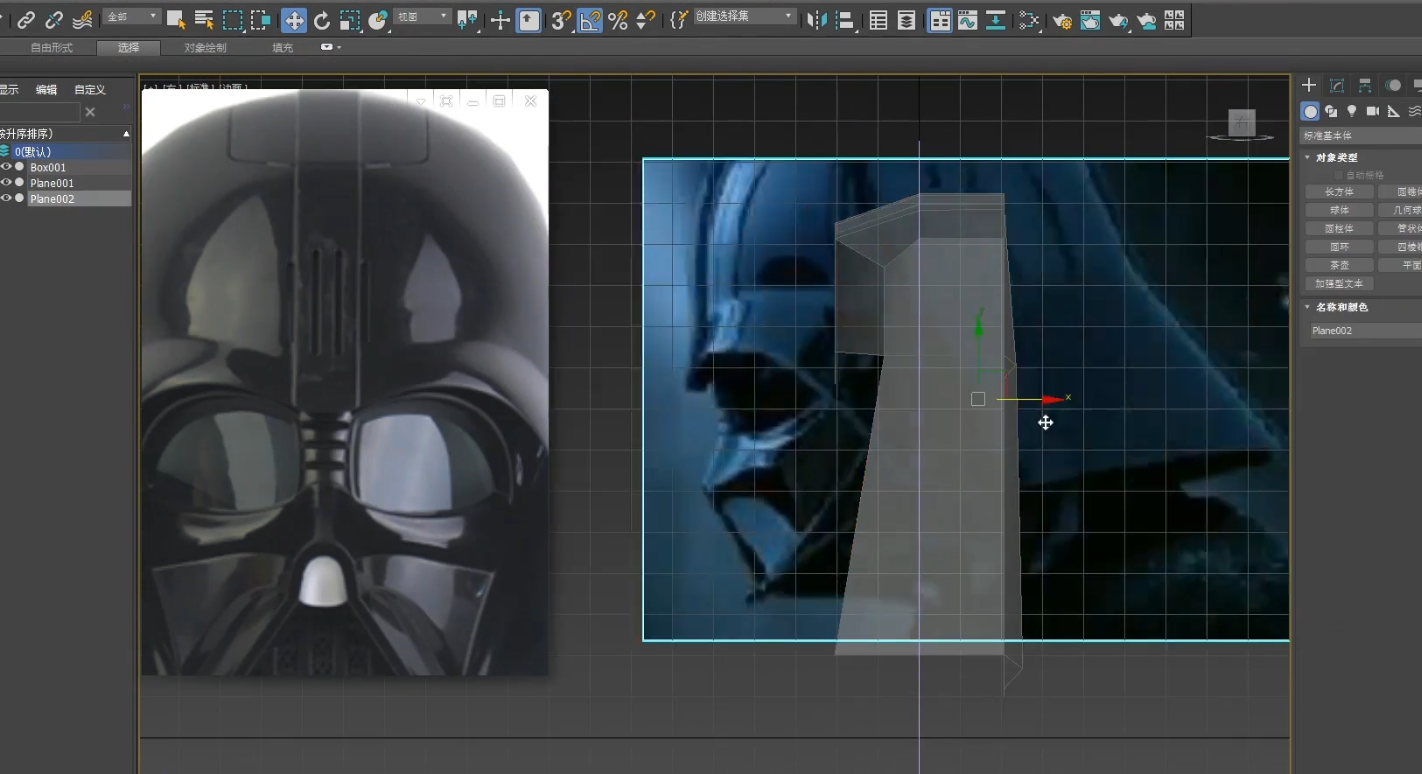Image resolution: width=1422 pixels, height=774 pixels.
Task: Toggle the Angle Snap button
Action: coord(590,19)
